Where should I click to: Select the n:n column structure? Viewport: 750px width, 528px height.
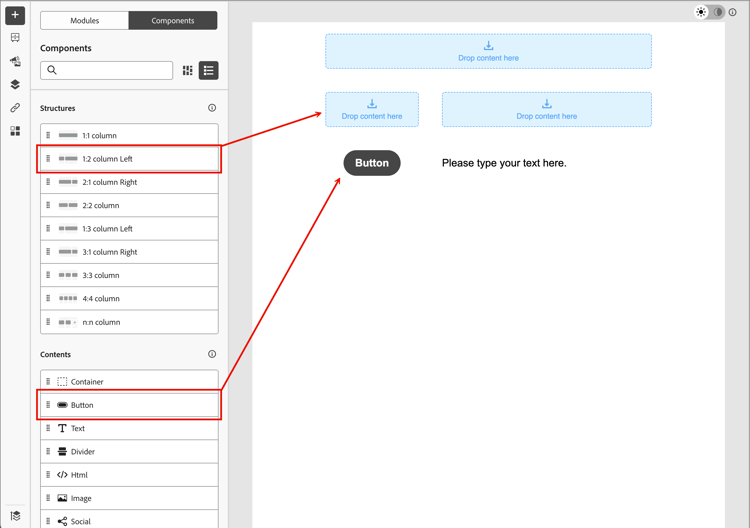[129, 322]
